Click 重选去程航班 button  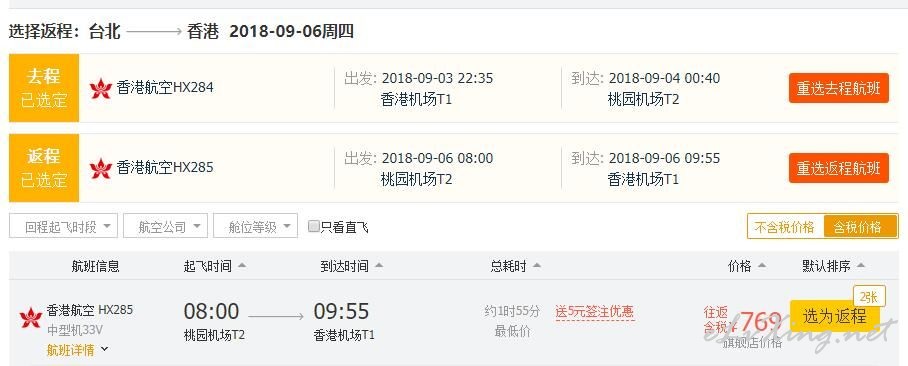[x=839, y=88]
